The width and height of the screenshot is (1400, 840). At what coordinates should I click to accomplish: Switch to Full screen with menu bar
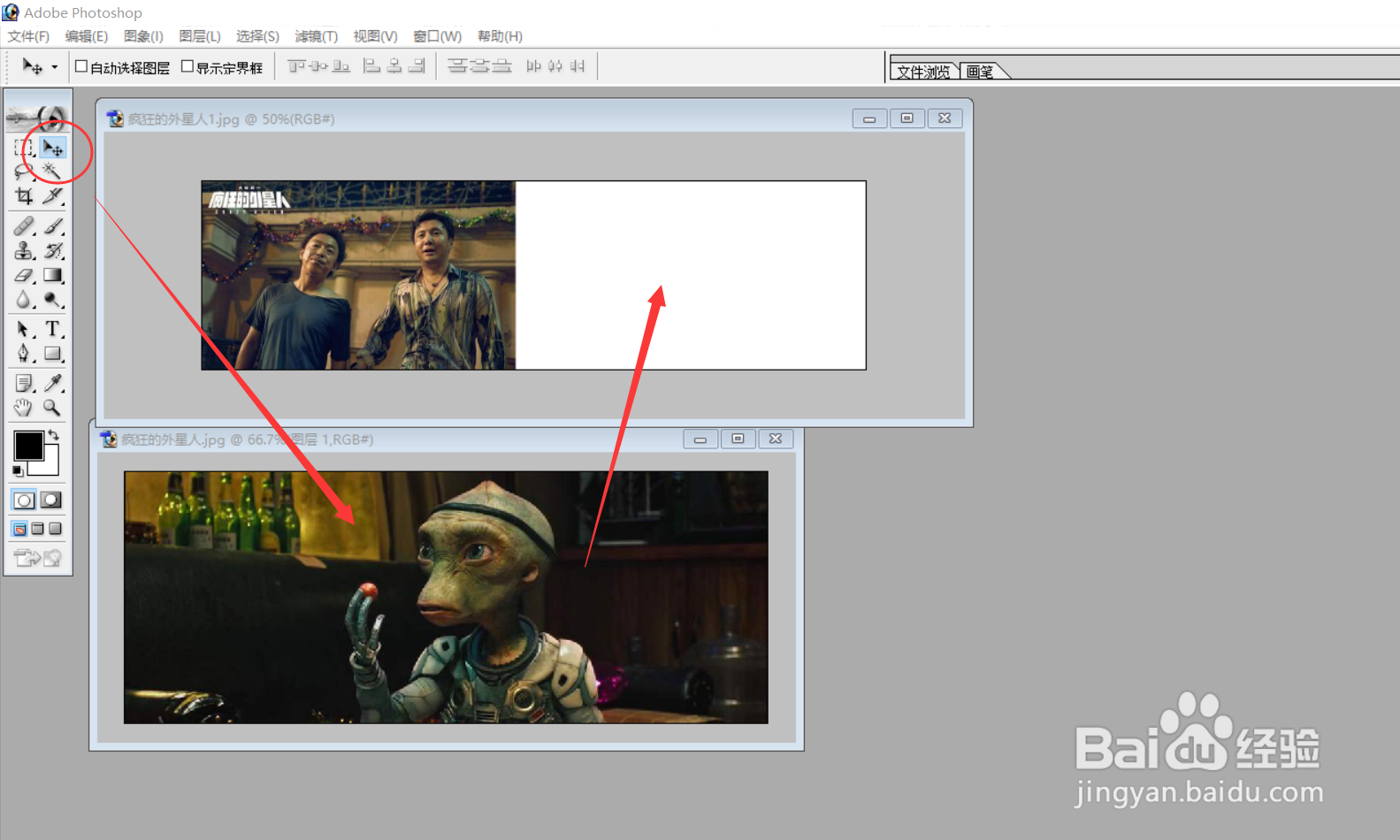(37, 529)
